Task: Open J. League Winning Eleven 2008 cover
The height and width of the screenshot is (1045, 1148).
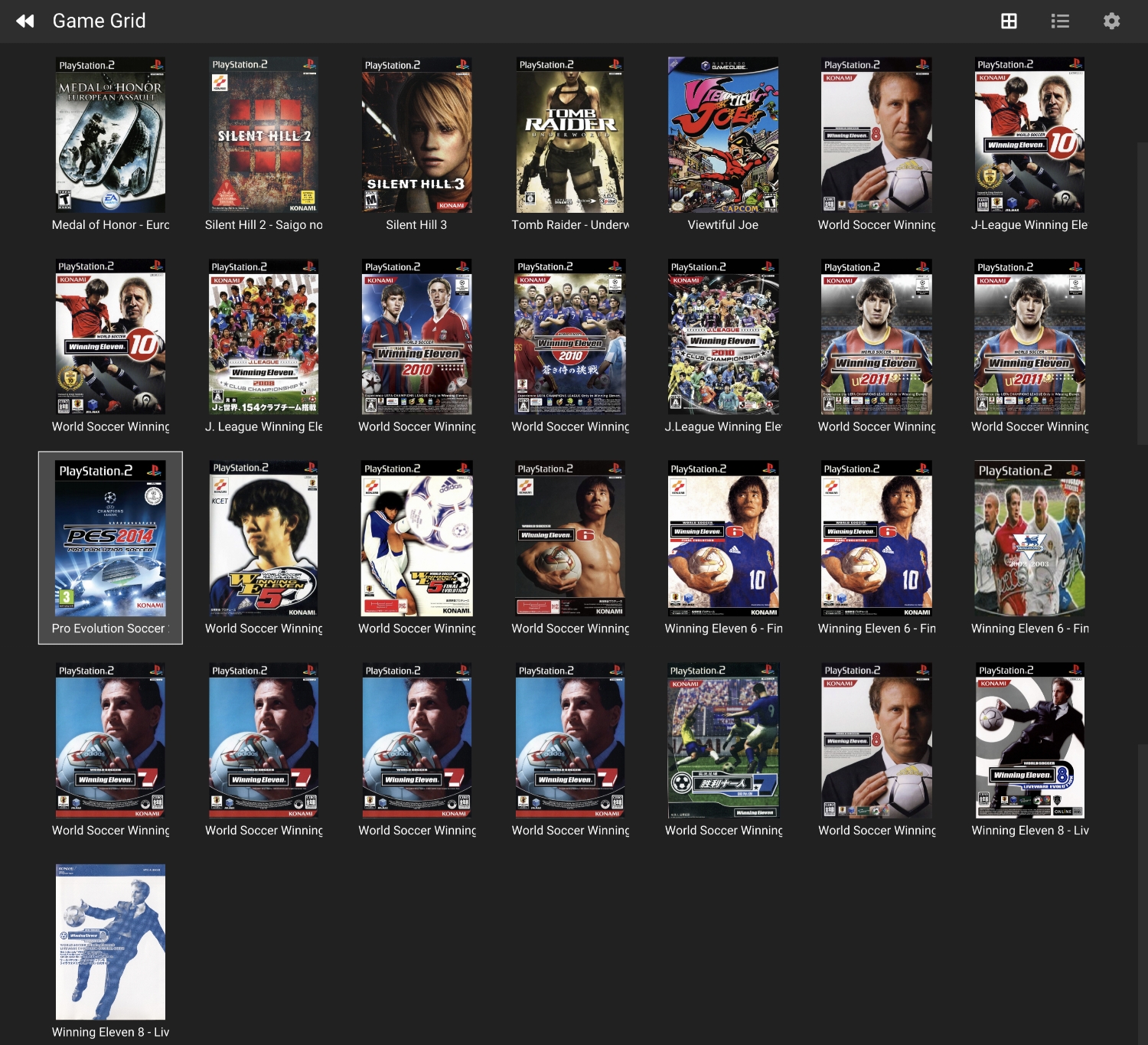Action: coord(264,337)
